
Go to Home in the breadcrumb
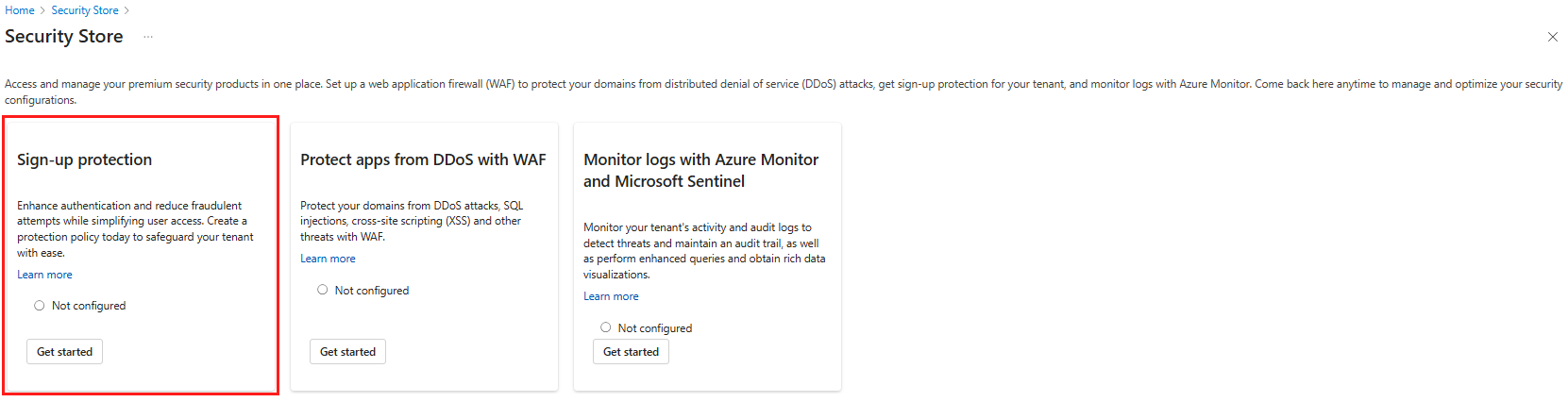(x=20, y=10)
